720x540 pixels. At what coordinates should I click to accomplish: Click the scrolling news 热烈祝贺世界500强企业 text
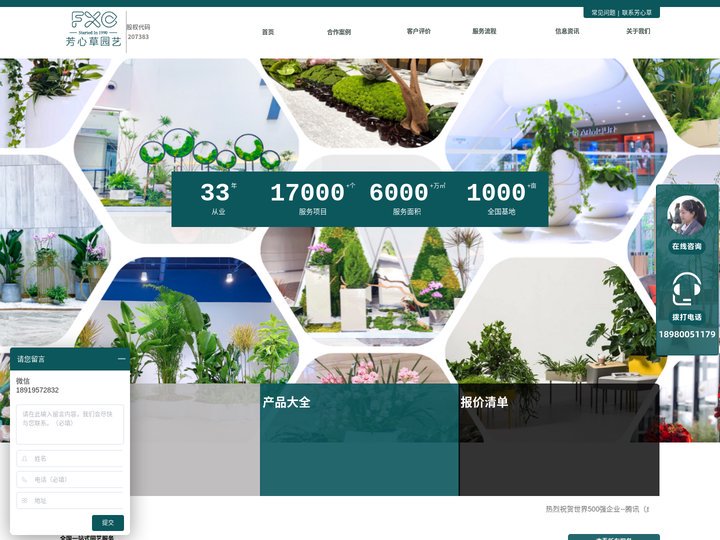click(597, 509)
